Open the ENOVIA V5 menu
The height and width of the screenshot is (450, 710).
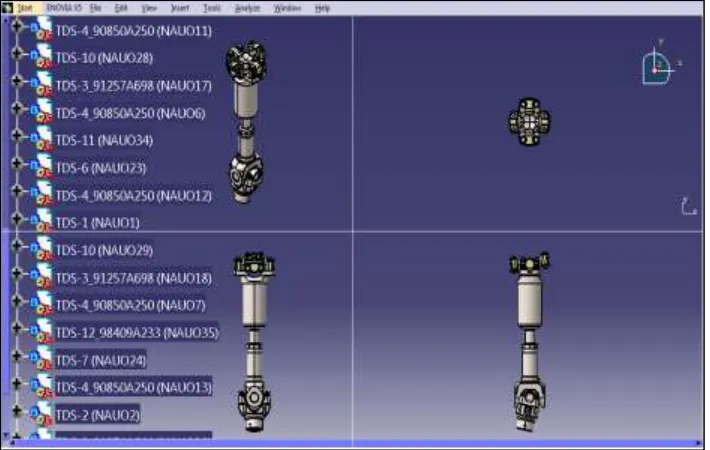tap(64, 8)
